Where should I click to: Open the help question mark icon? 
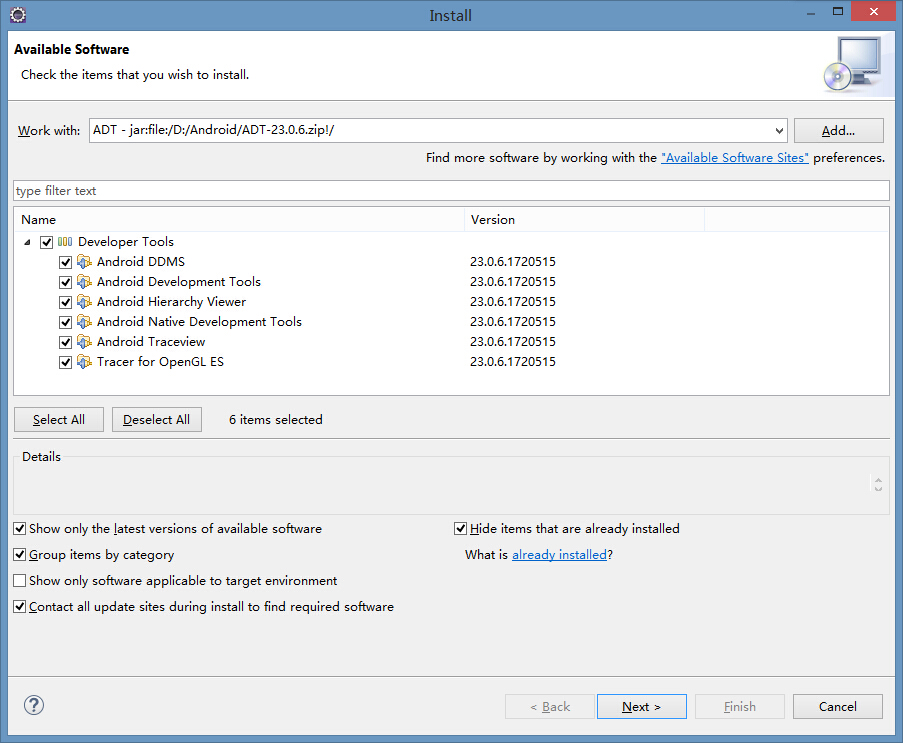[34, 706]
